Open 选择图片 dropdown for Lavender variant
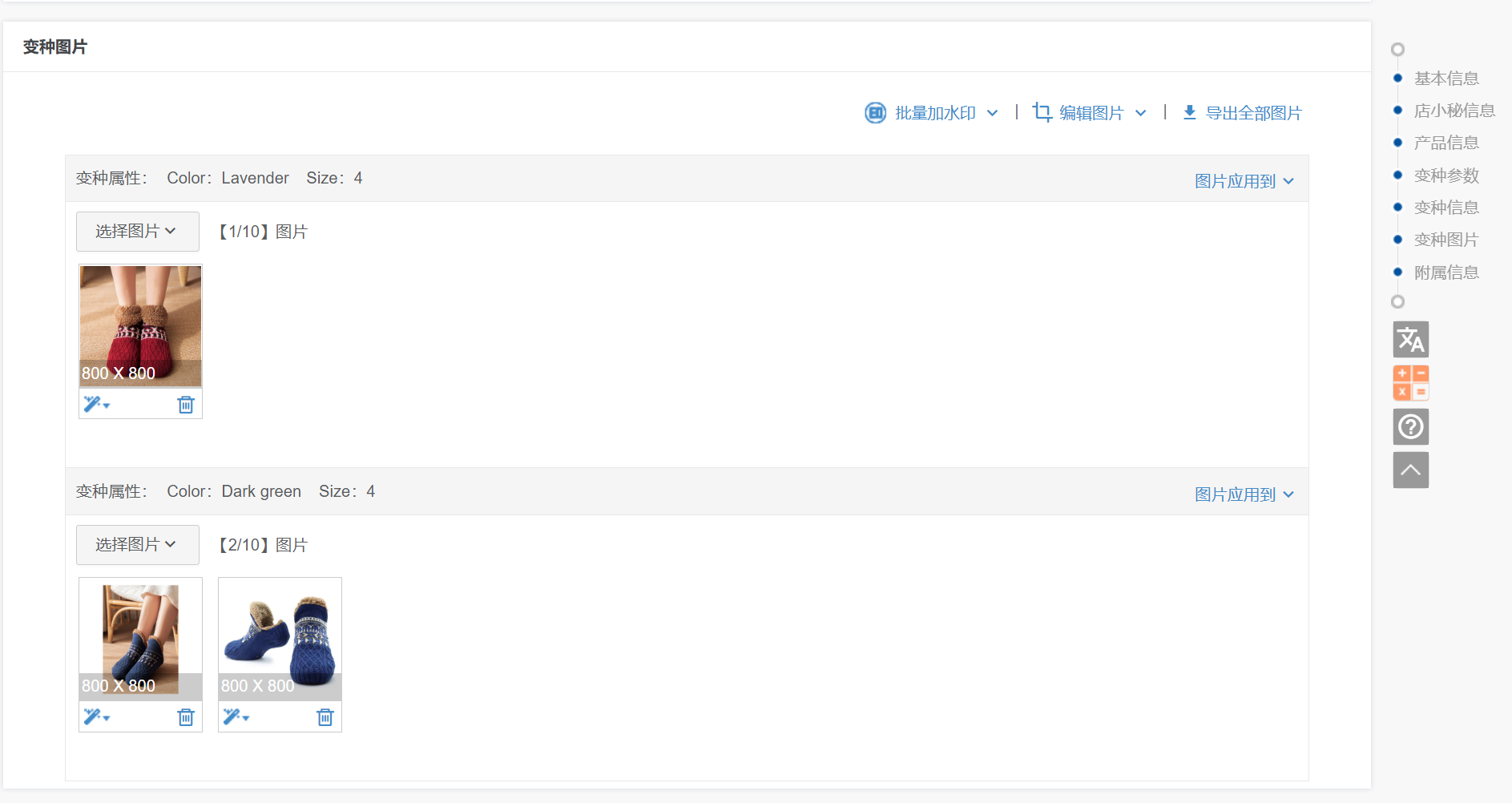 [x=137, y=232]
